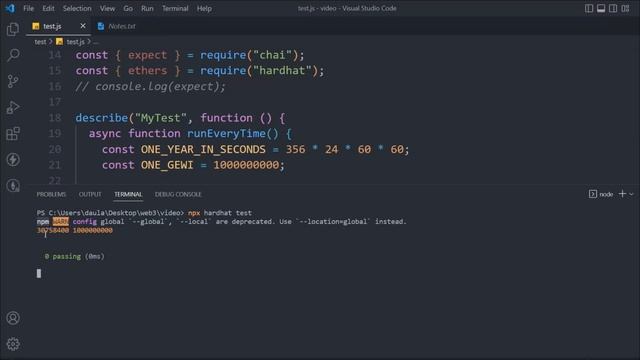Viewport: 640px width, 360px height.
Task: Select the TERMINAL panel tab
Action: click(128, 194)
